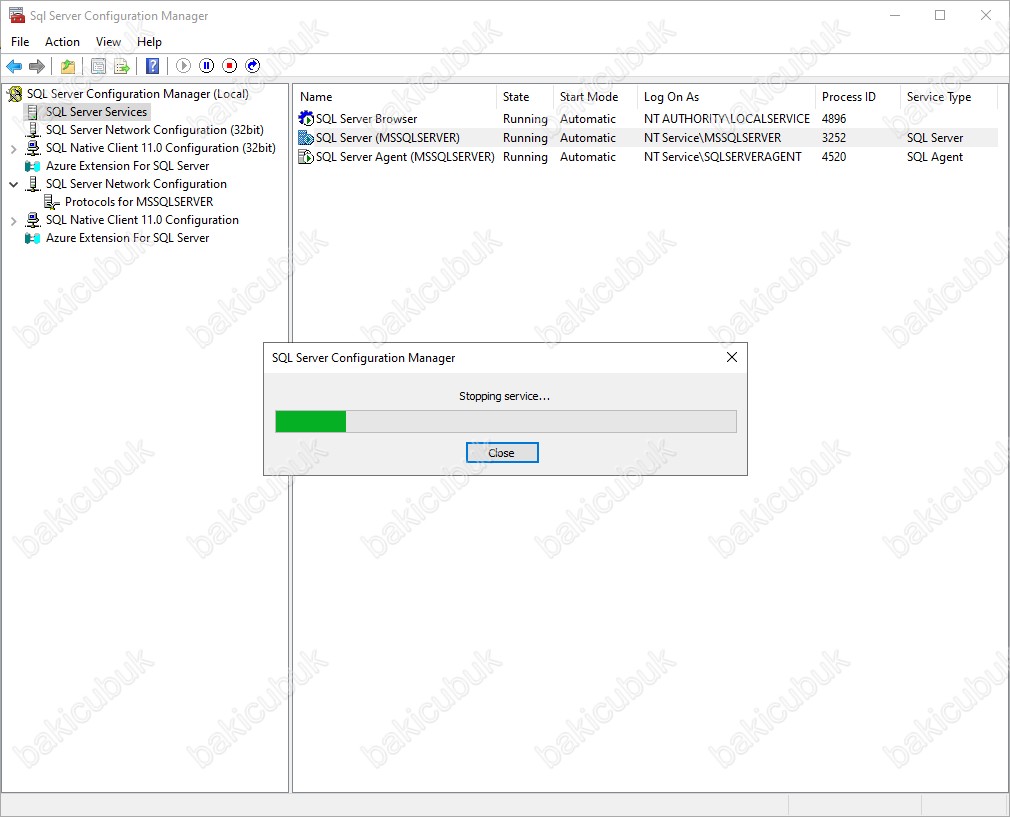This screenshot has height=817, width=1010.
Task: Click the SQL Agent service type cell
Action: pos(935,157)
